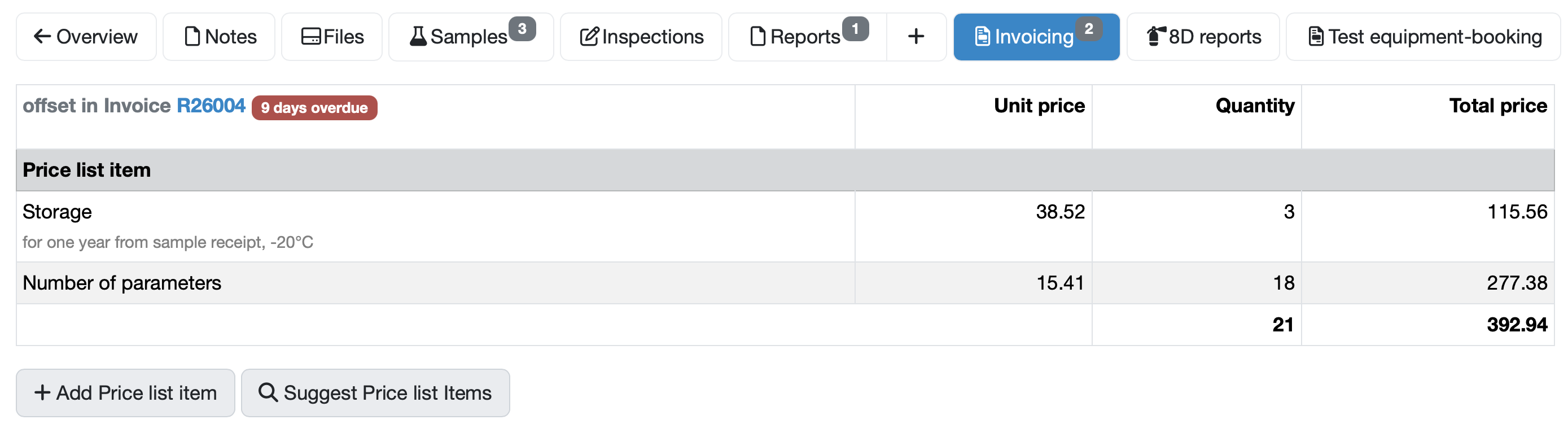Screen dimensions: 1568x437
Task: Click Suggest Price list Items button
Action: pyautogui.click(x=375, y=392)
